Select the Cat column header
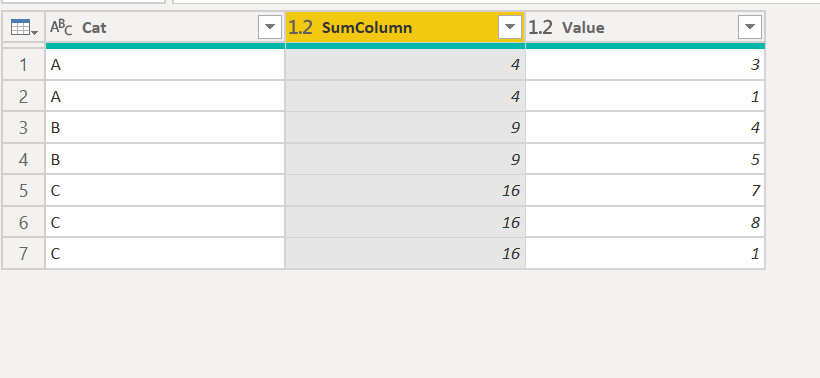The height and width of the screenshot is (378, 820). (165, 27)
